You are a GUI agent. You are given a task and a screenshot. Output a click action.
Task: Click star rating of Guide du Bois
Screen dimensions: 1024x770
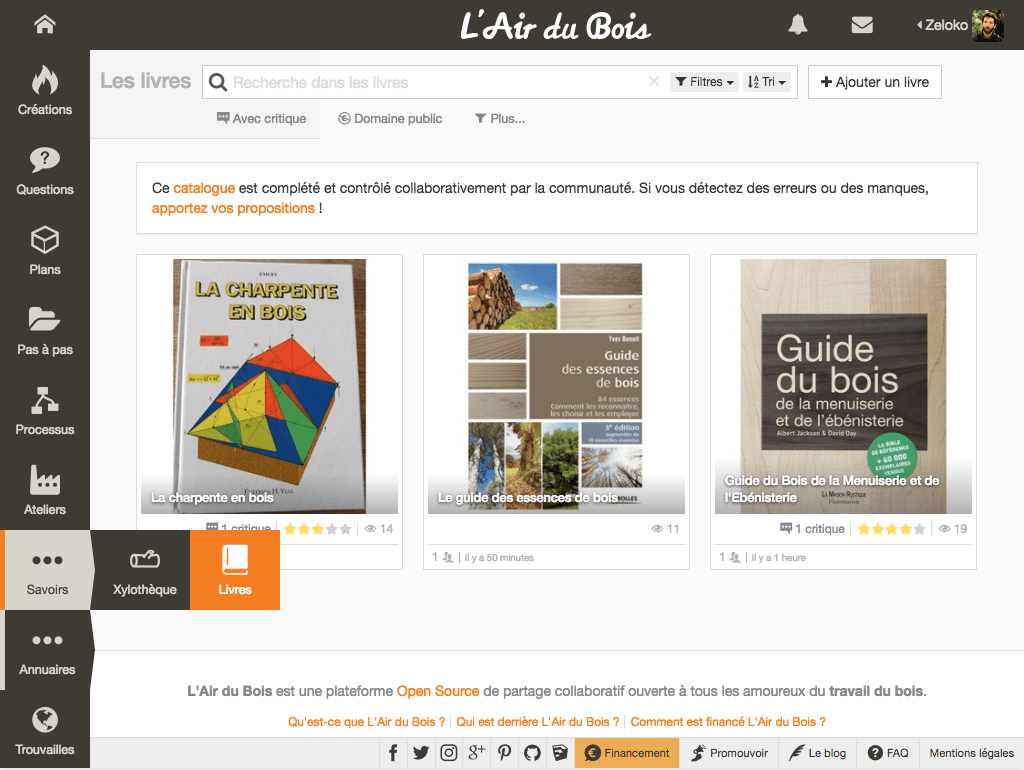click(x=891, y=529)
